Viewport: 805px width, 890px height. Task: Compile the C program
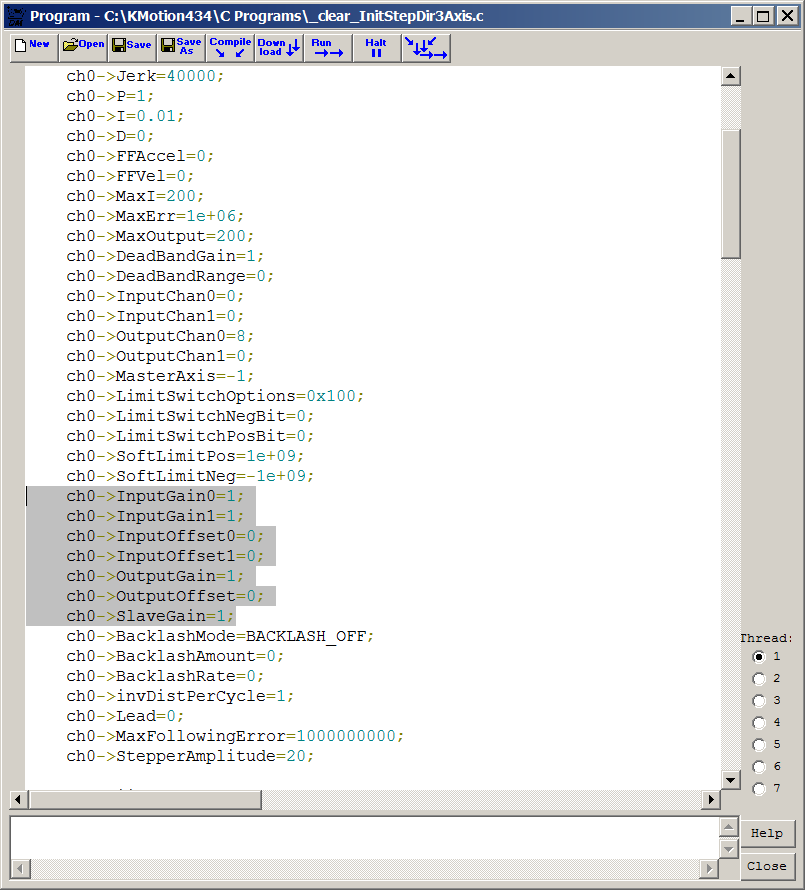229,48
